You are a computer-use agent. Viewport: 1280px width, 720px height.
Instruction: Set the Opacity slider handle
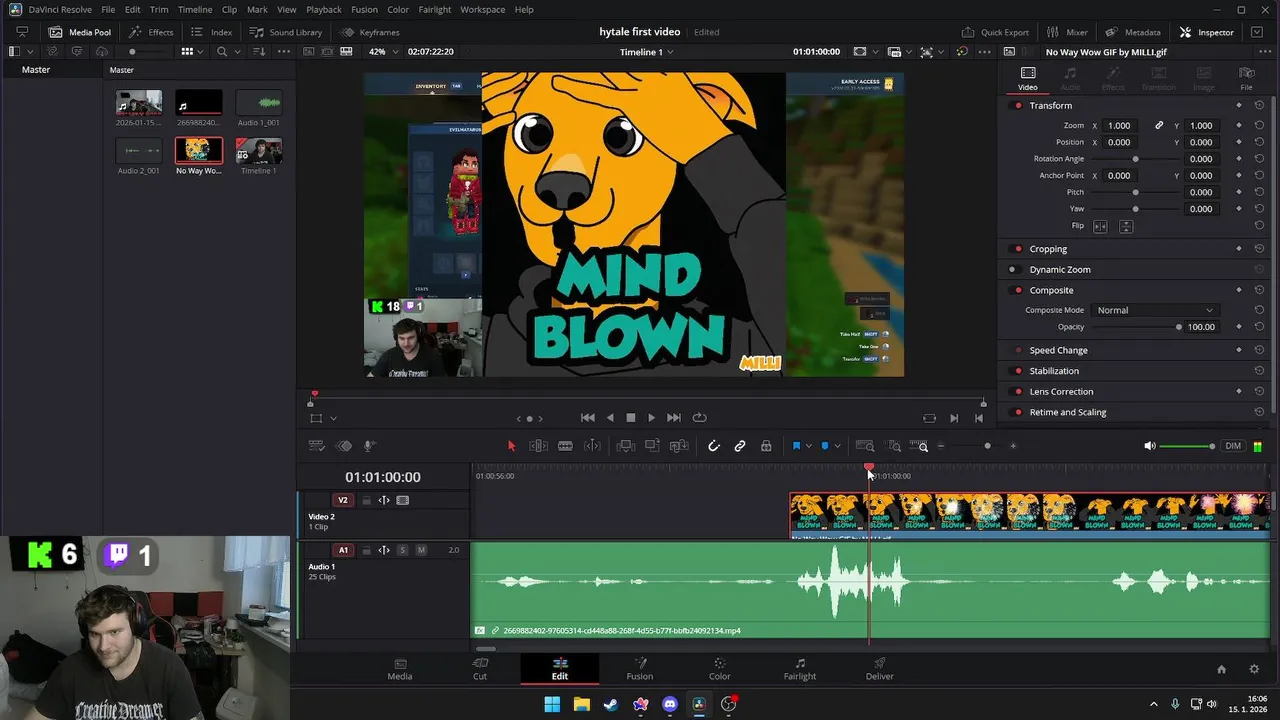point(1179,327)
